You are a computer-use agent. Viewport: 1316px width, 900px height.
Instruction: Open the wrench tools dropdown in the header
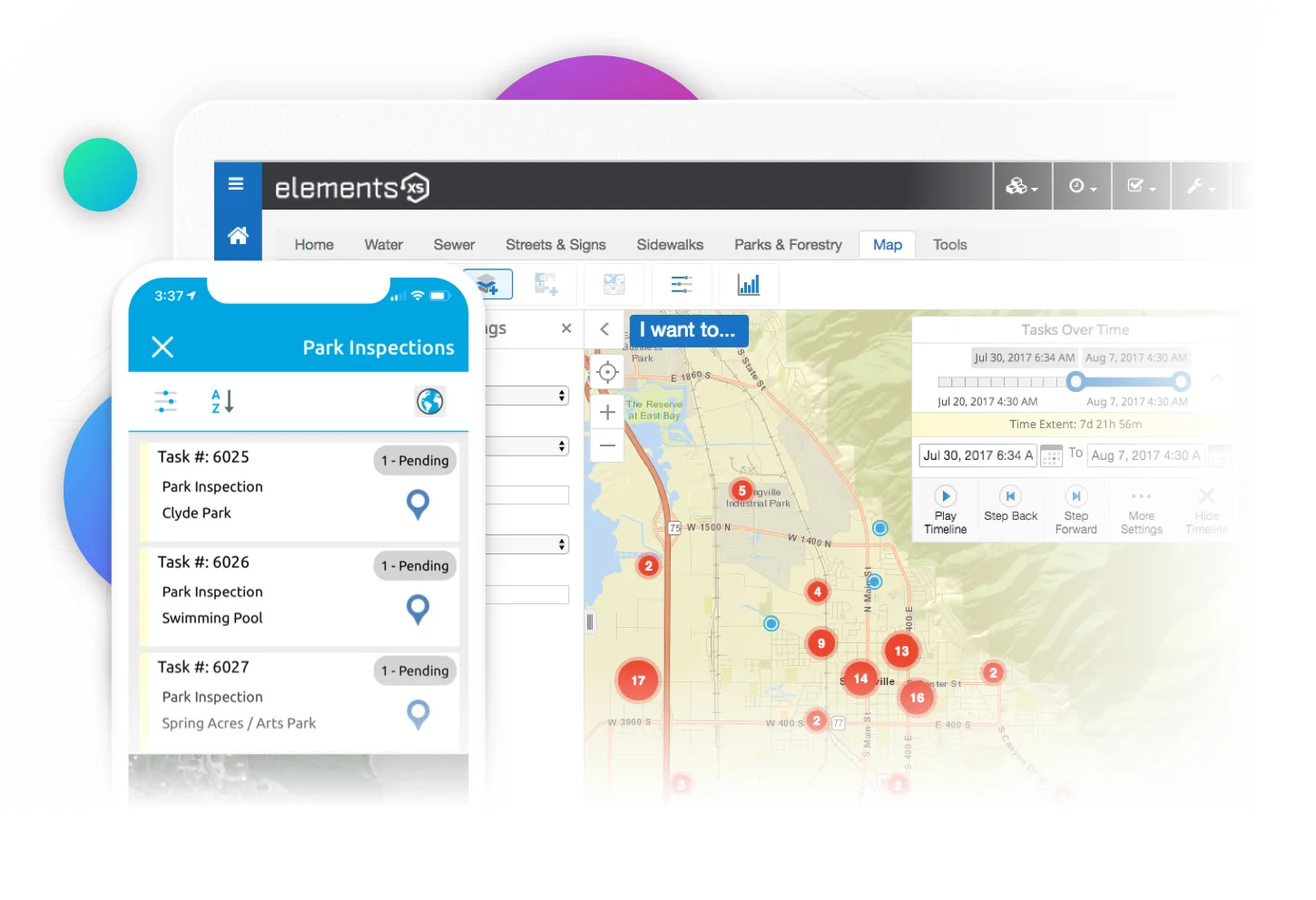click(1200, 186)
